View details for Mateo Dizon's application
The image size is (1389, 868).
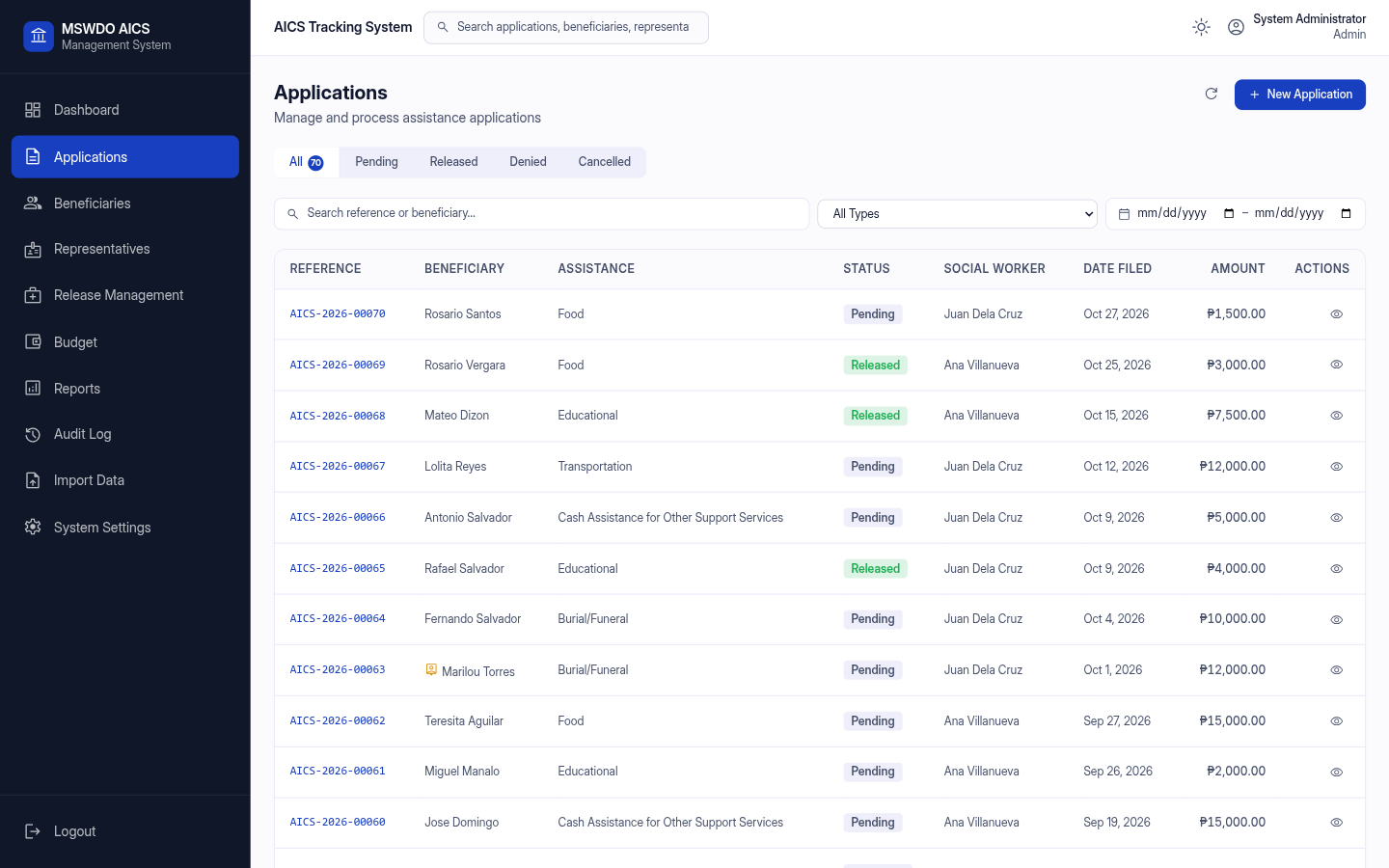pyautogui.click(x=1337, y=416)
